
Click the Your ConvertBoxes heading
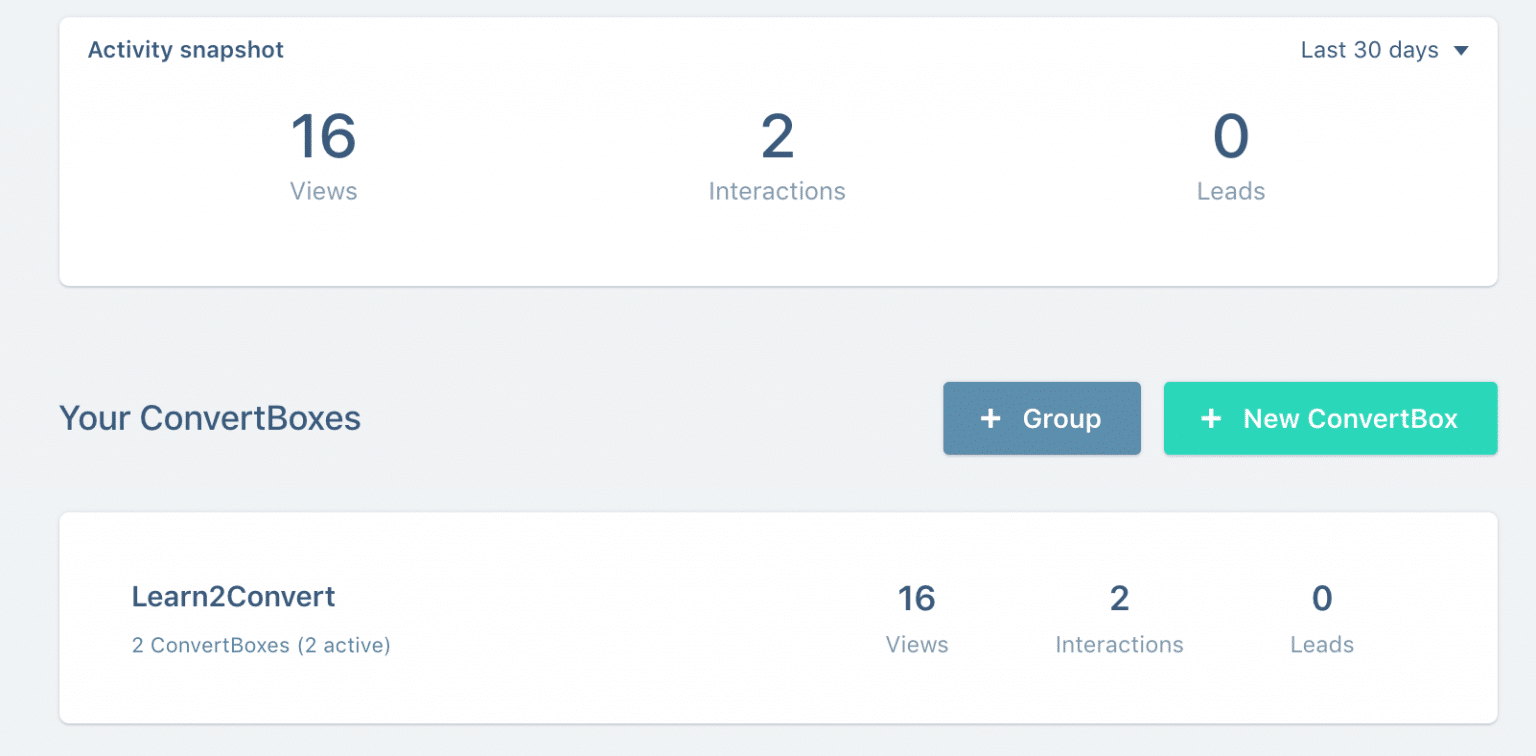point(210,418)
